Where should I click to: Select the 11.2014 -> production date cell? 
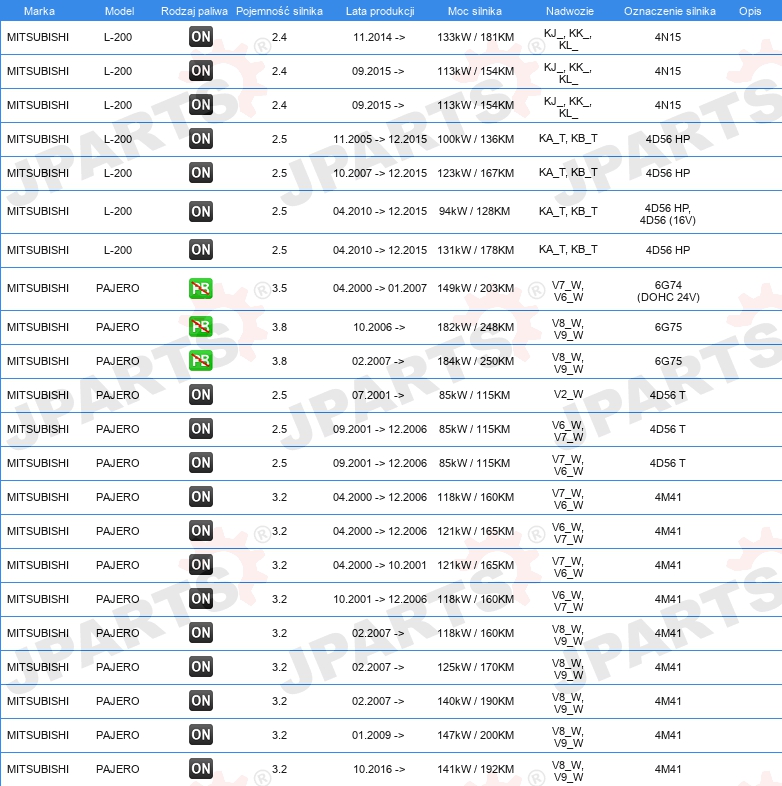(379, 37)
